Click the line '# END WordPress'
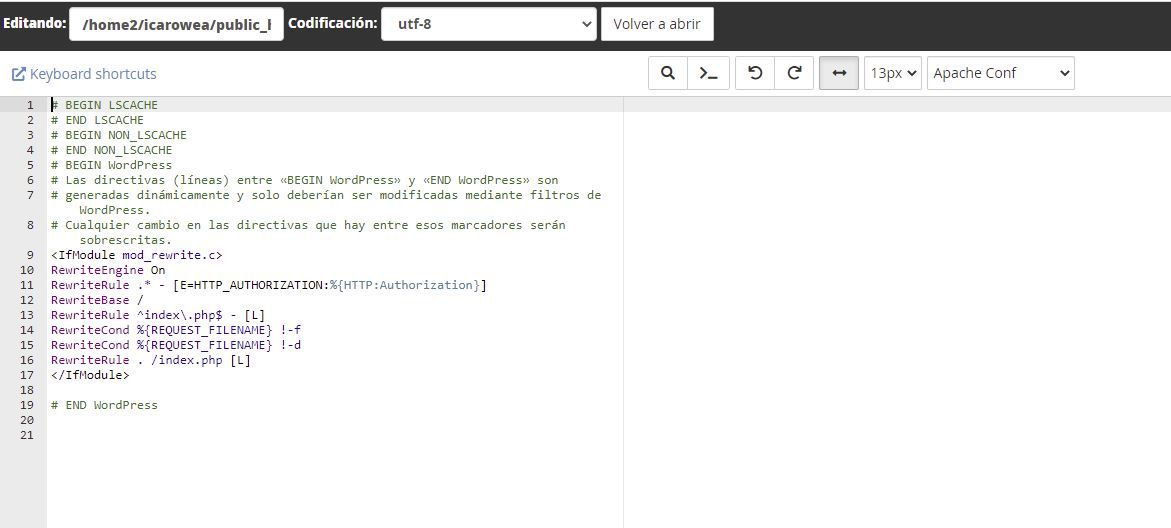This screenshot has width=1171, height=528. [x=105, y=405]
